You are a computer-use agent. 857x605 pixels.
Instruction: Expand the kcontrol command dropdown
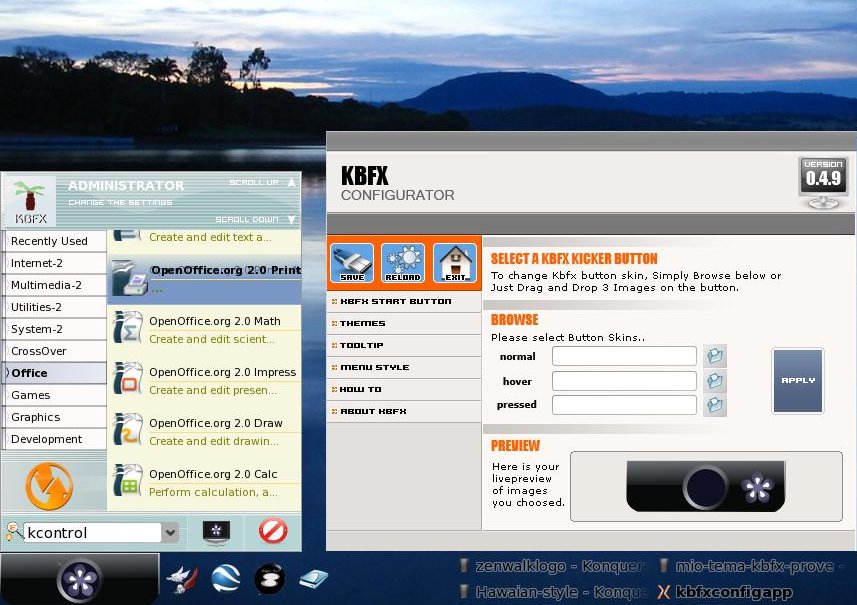[x=171, y=532]
